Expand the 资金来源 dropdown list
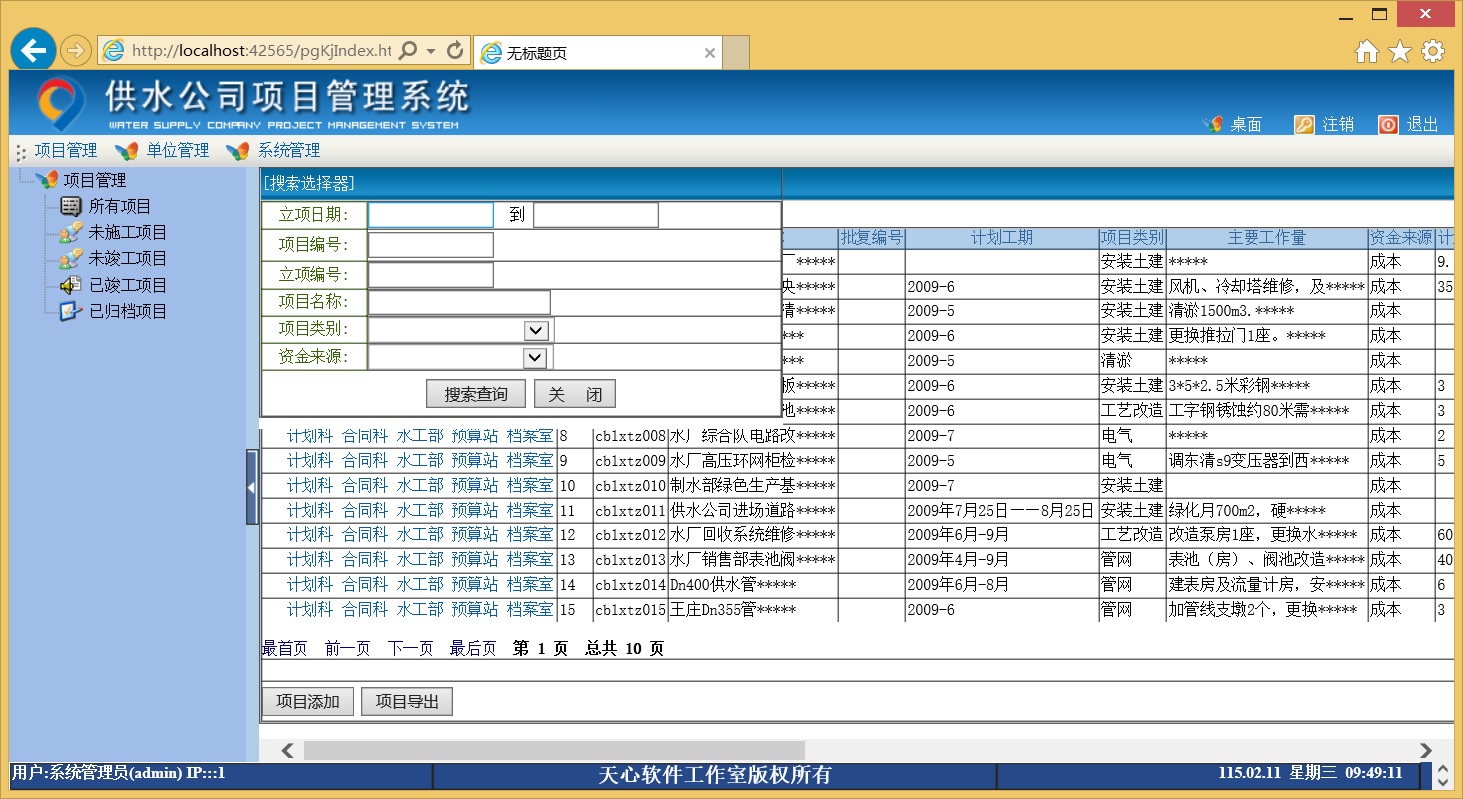This screenshot has width=1463, height=799. [x=536, y=357]
